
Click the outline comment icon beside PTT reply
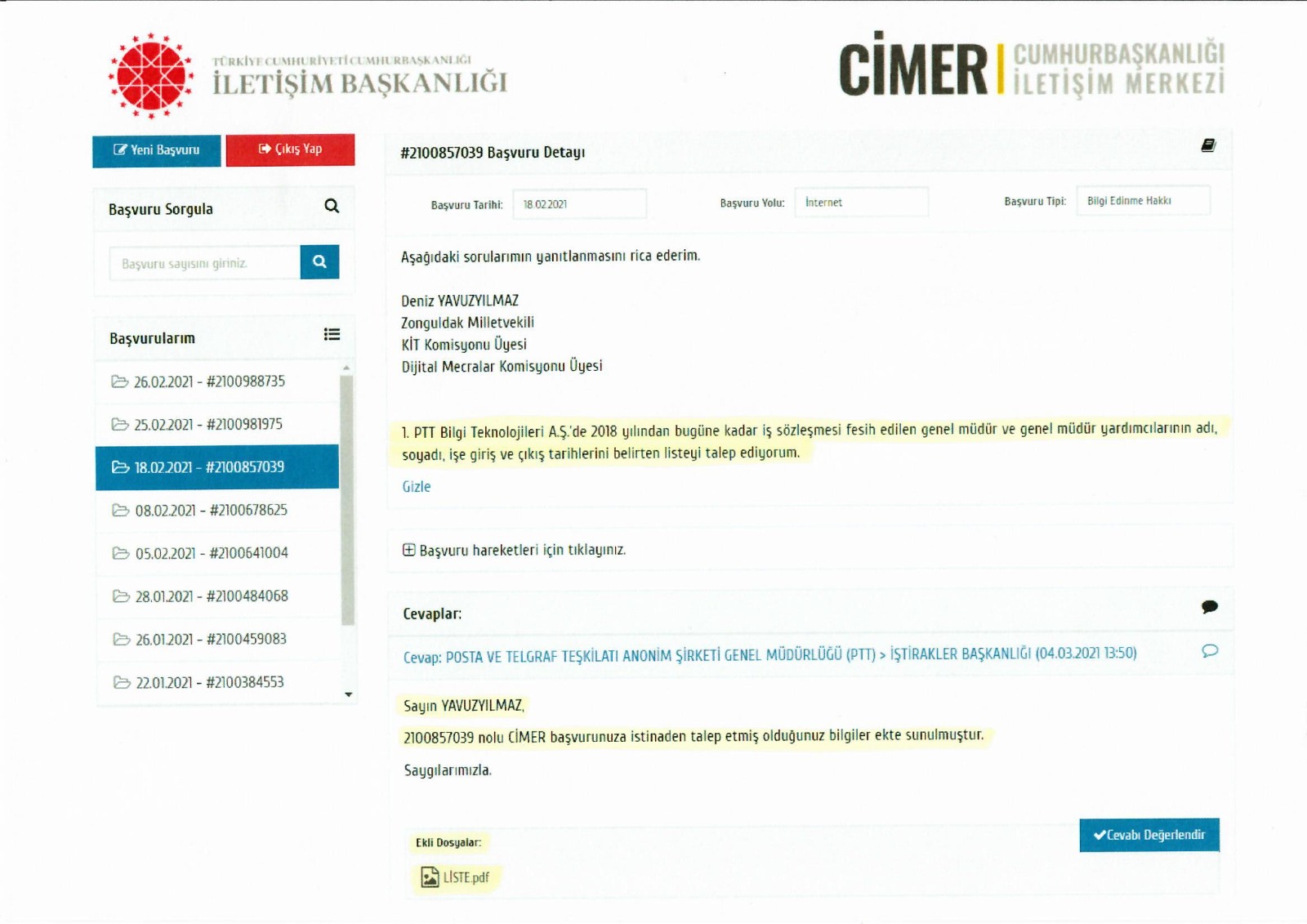1210,651
